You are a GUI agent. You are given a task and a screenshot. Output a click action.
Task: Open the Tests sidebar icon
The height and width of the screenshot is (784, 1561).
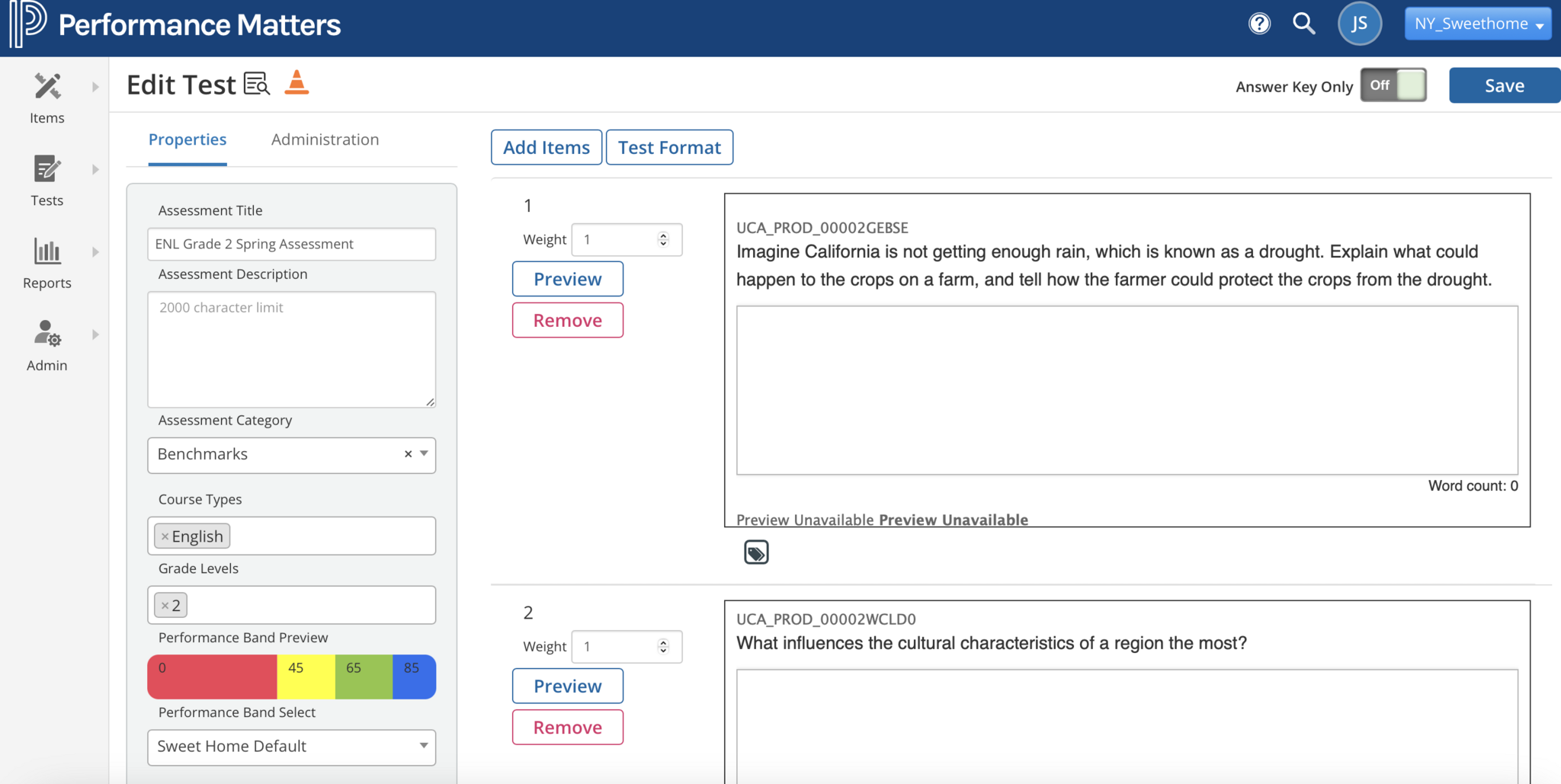[47, 169]
